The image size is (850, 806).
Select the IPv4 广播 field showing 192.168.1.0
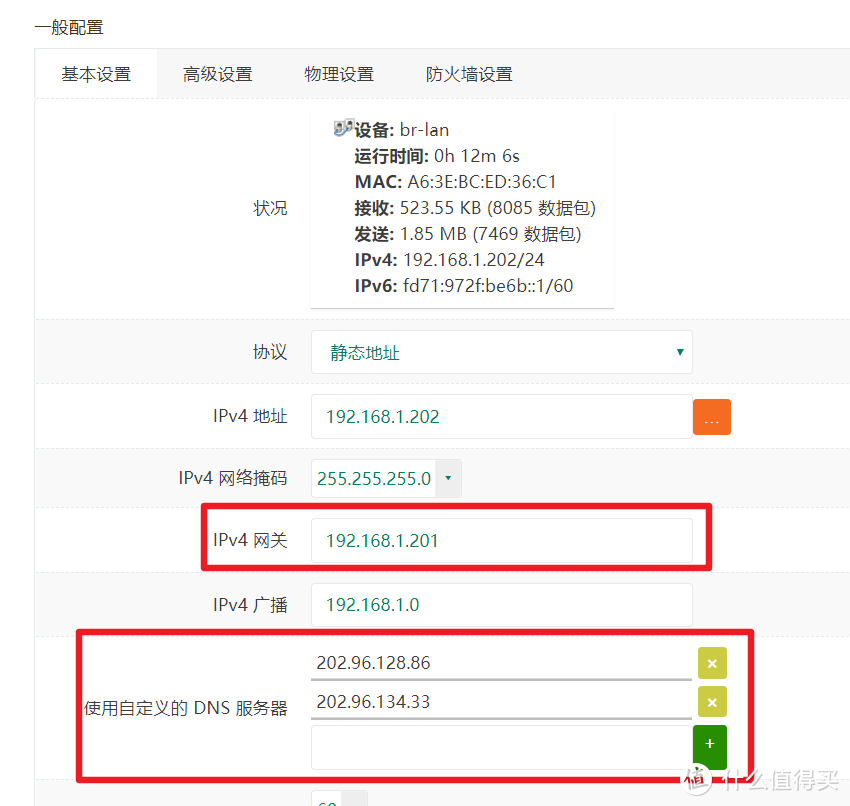coord(500,604)
